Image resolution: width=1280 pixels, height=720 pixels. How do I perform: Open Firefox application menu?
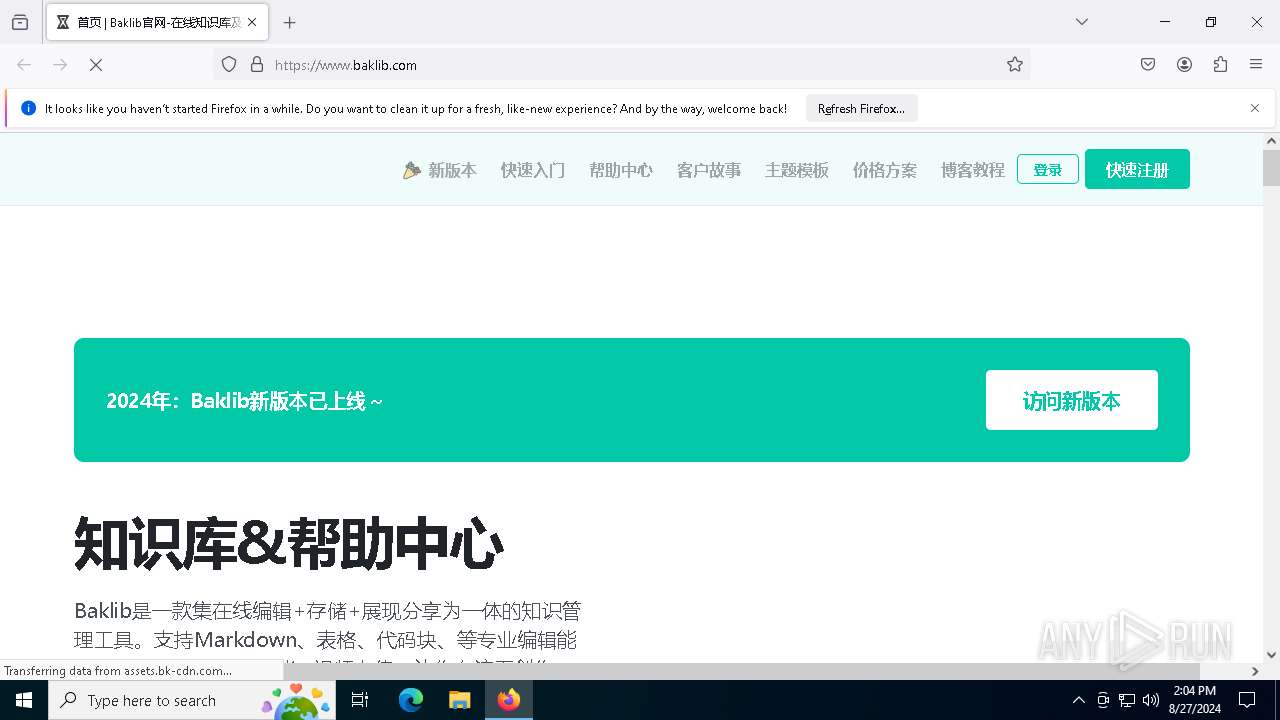pyautogui.click(x=1256, y=65)
